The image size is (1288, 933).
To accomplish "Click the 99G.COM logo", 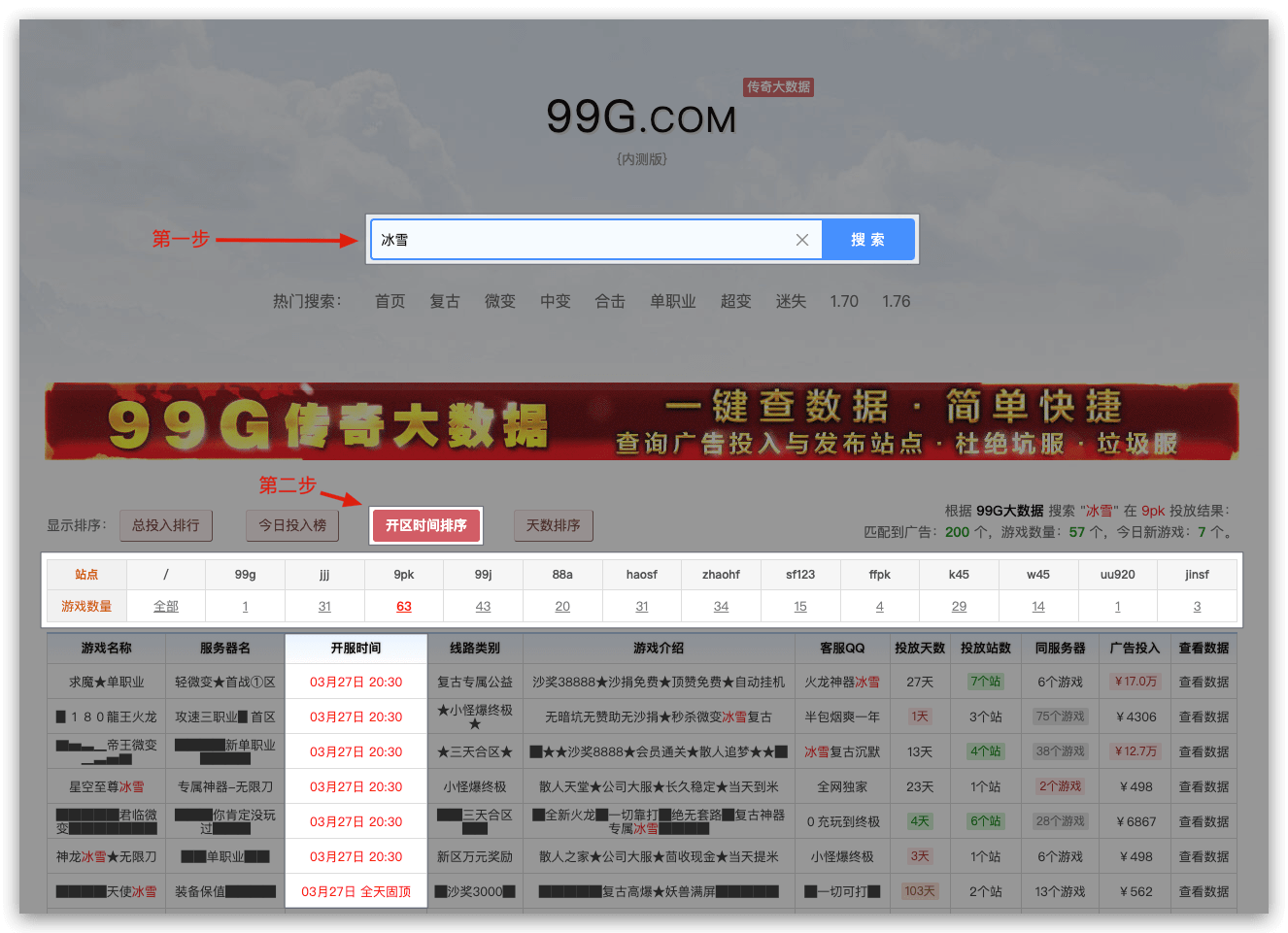I will pos(641,118).
